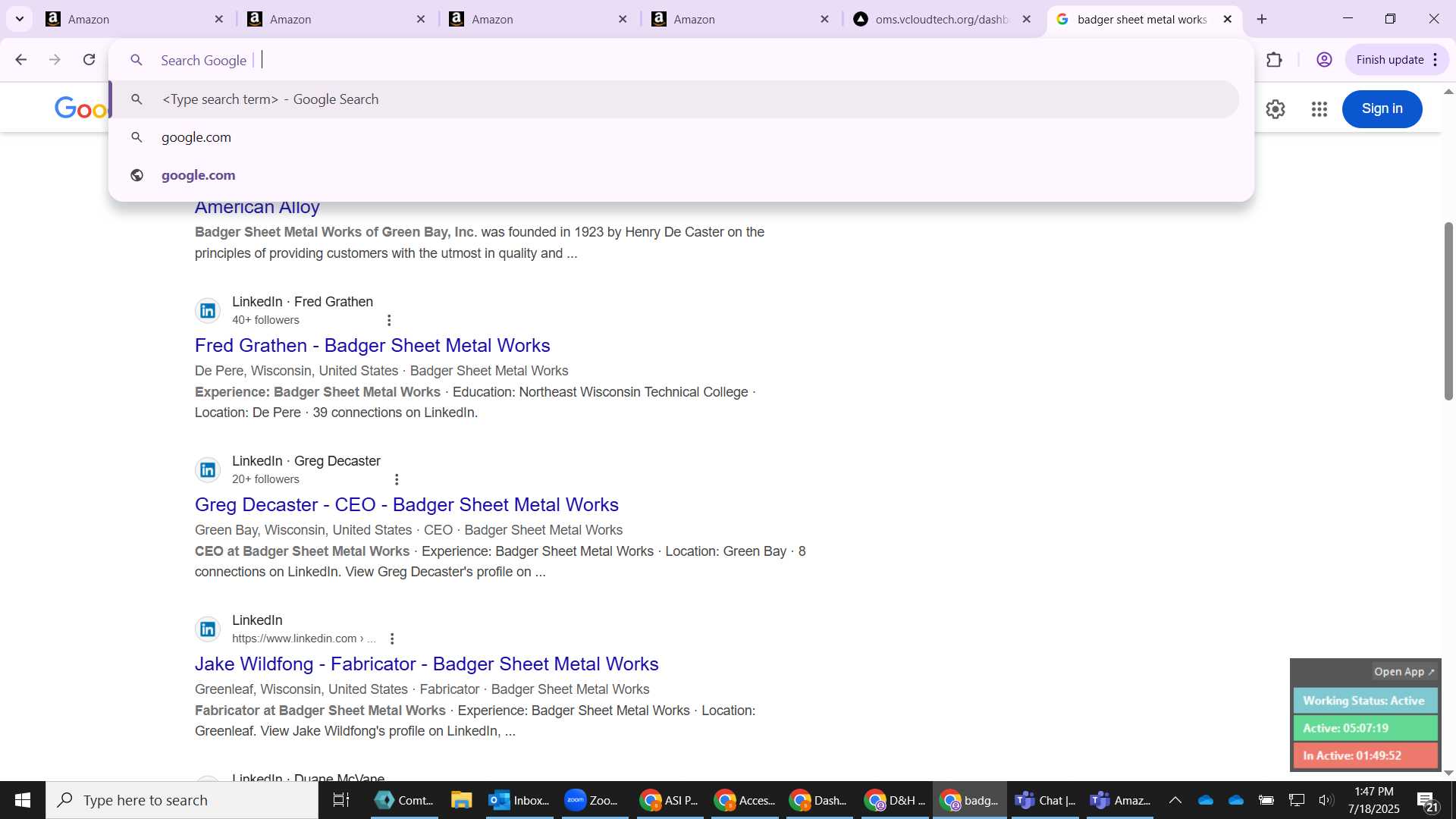Open the American Alloy result link
The width and height of the screenshot is (1456, 819).
point(257,207)
